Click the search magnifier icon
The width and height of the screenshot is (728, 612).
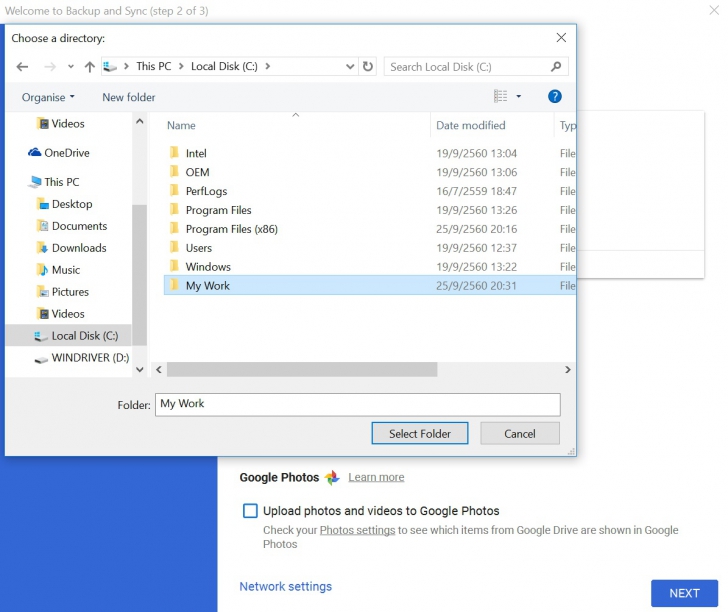(556, 67)
